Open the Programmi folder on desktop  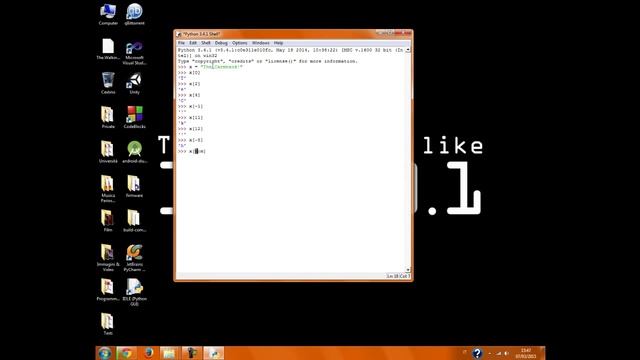click(x=108, y=290)
